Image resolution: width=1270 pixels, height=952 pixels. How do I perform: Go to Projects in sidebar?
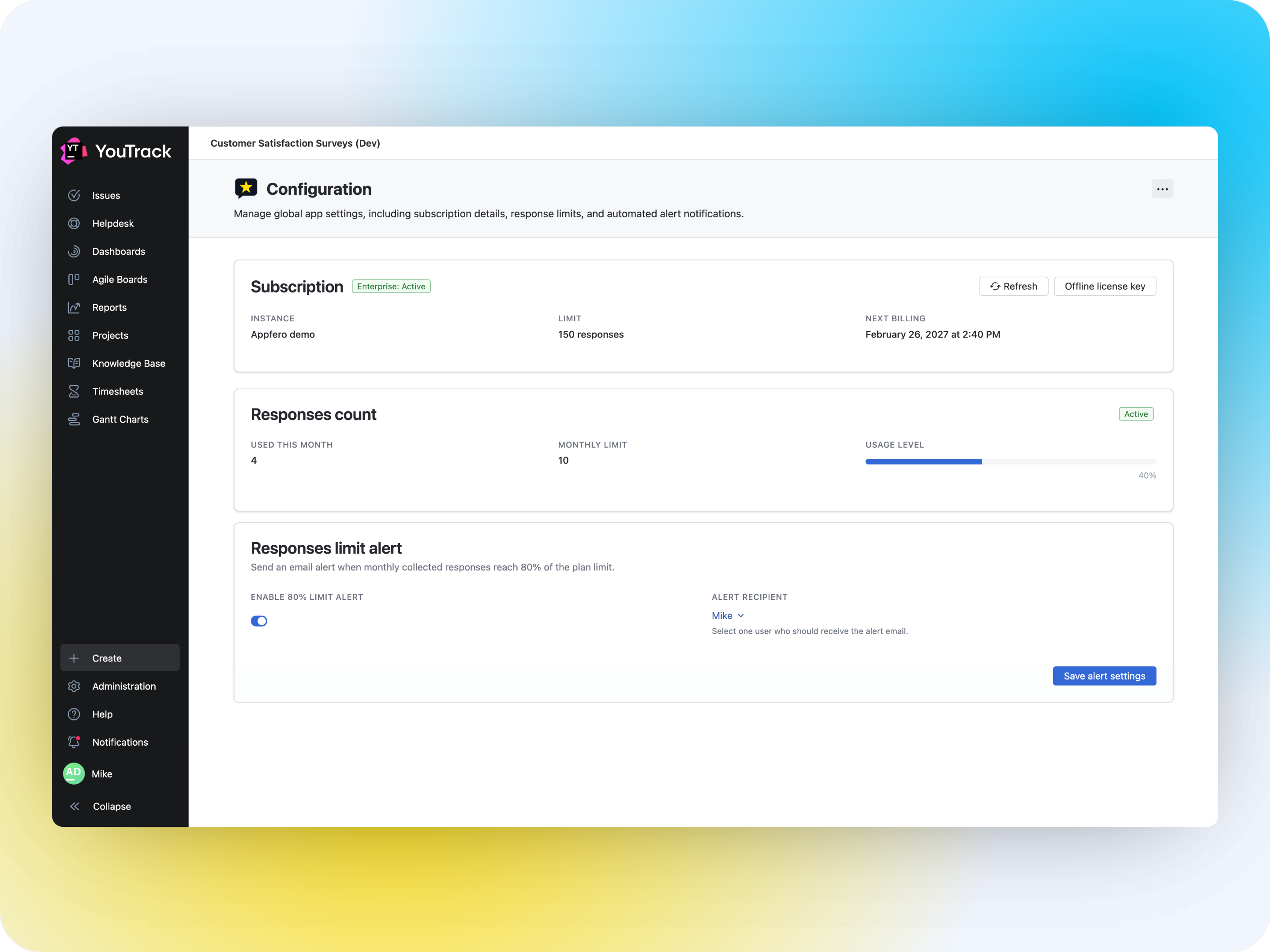click(110, 336)
